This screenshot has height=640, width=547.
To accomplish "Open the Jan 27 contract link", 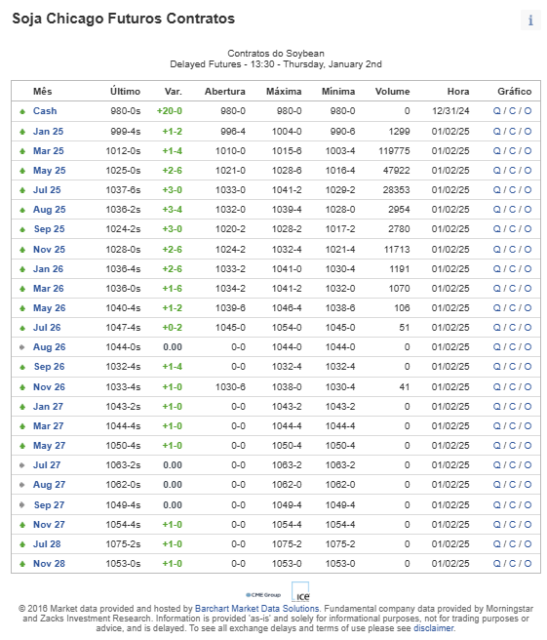I will (48, 407).
